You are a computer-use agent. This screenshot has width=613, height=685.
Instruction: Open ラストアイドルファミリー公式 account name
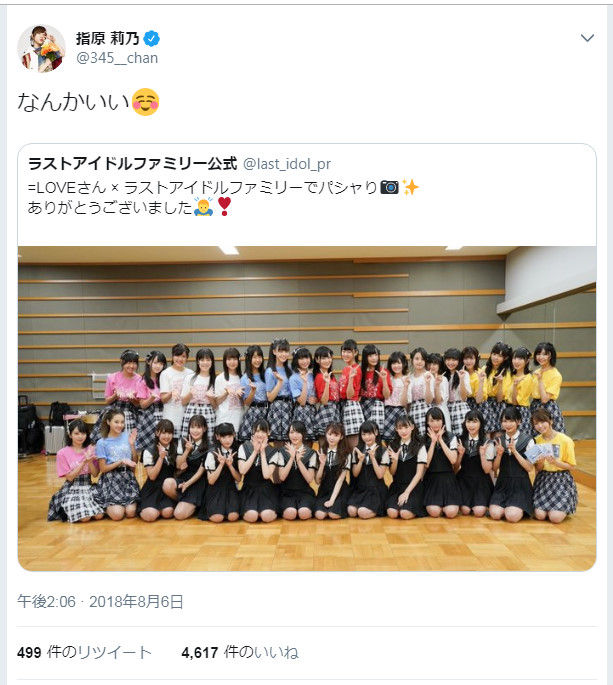[x=132, y=164]
